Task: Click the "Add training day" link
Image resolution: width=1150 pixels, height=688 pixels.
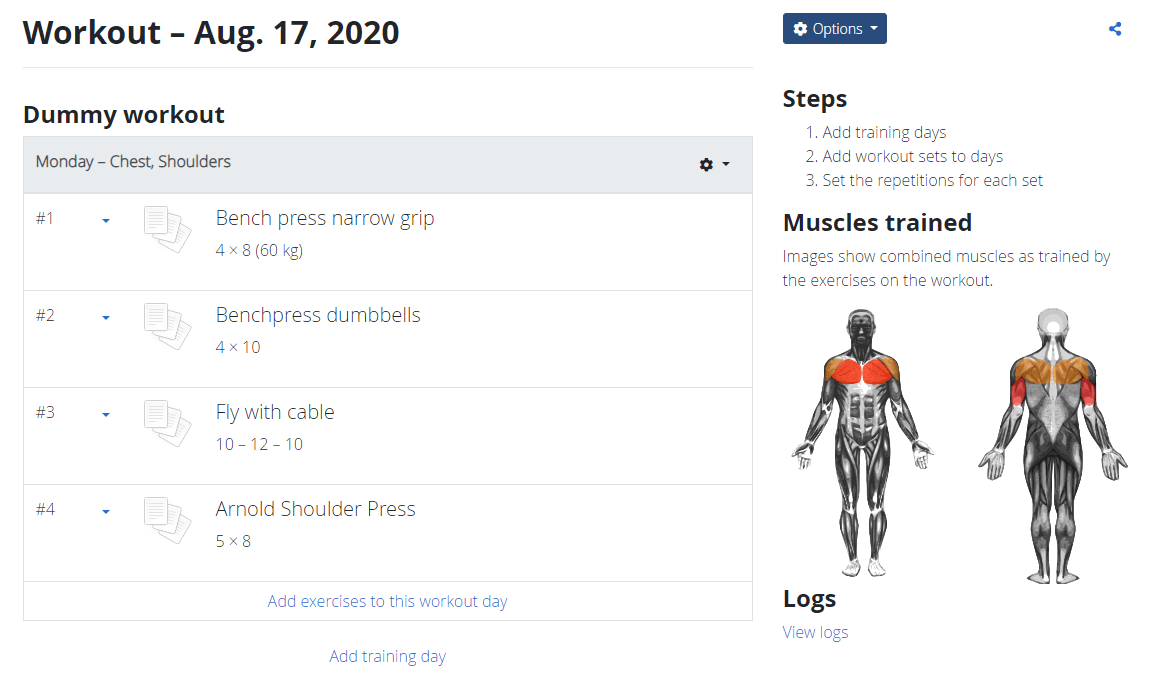Action: [x=387, y=656]
